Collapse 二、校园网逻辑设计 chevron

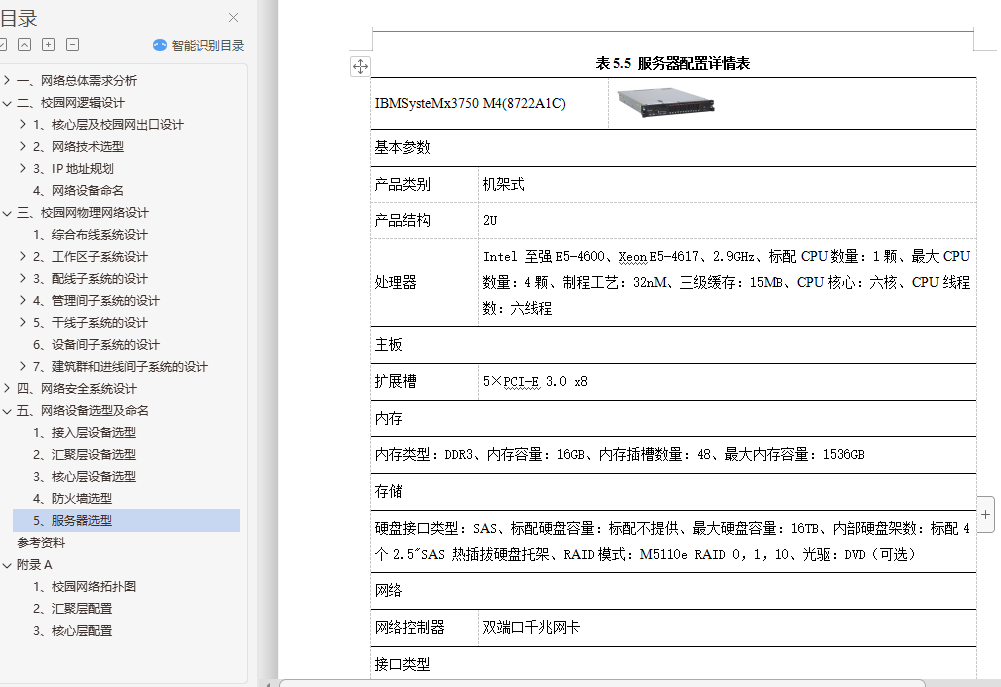7,103
